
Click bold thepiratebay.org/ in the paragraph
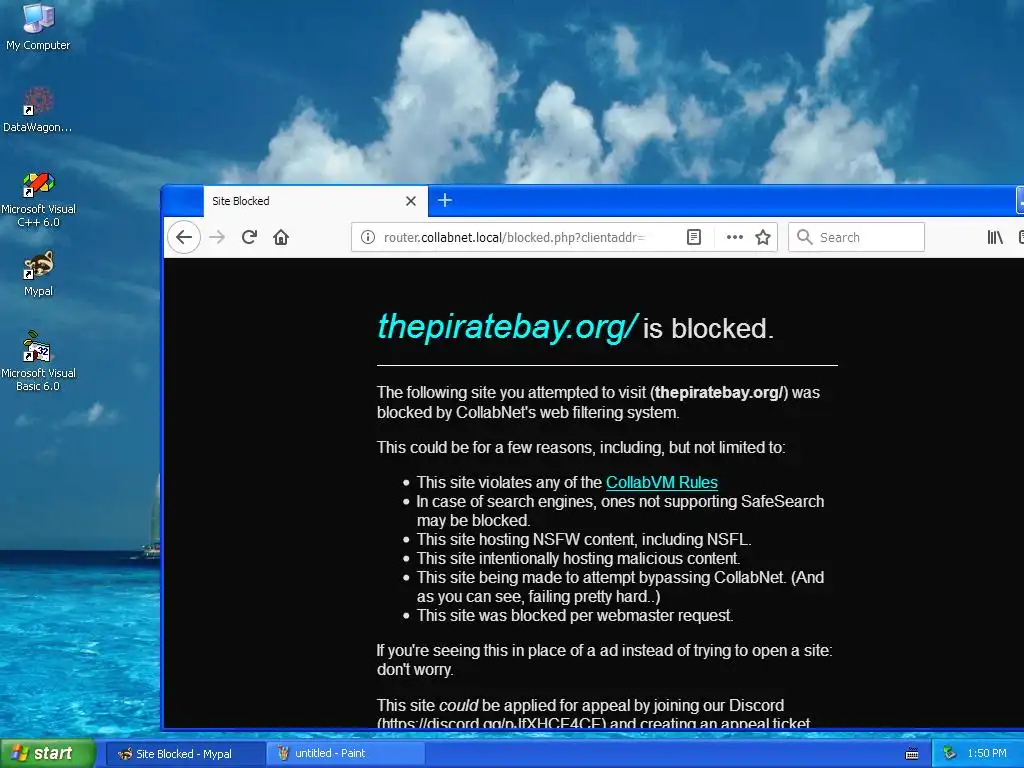coord(718,393)
